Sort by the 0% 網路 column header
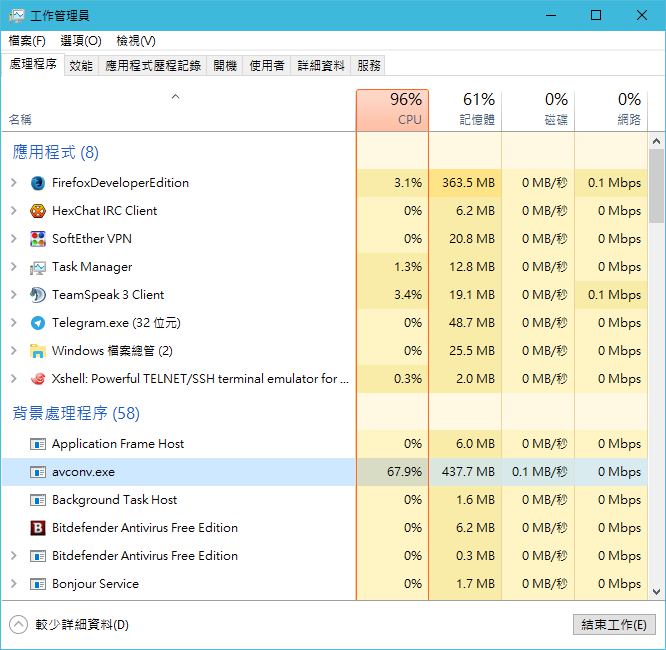This screenshot has height=650, width=666. [x=611, y=110]
